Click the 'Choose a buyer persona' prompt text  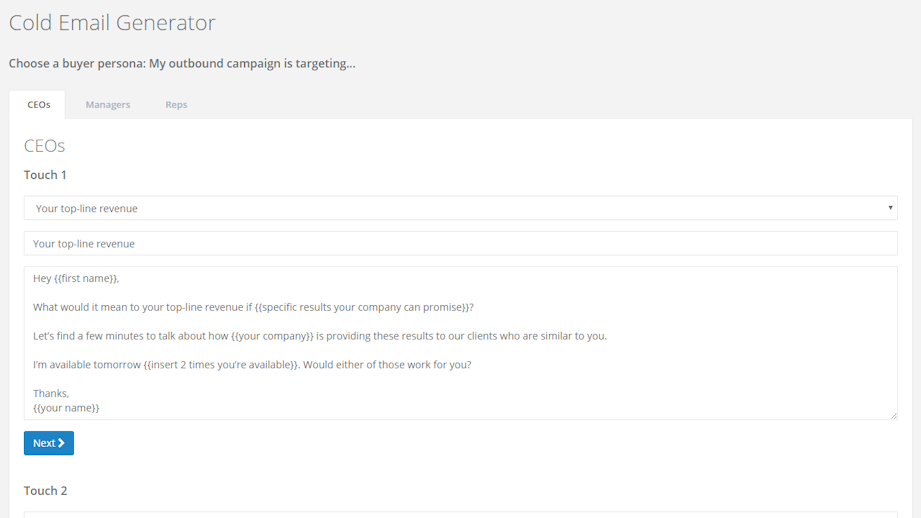point(182,64)
